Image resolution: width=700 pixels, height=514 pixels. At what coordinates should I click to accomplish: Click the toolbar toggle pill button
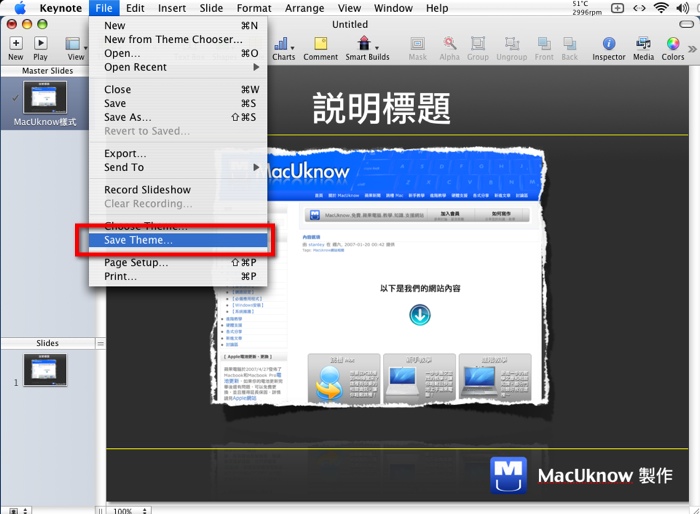686,24
